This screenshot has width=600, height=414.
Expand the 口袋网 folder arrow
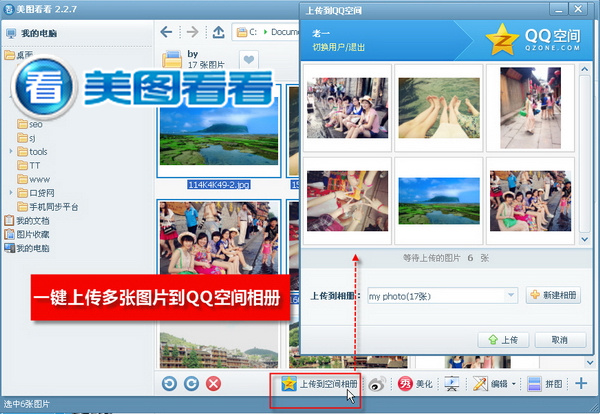11,192
